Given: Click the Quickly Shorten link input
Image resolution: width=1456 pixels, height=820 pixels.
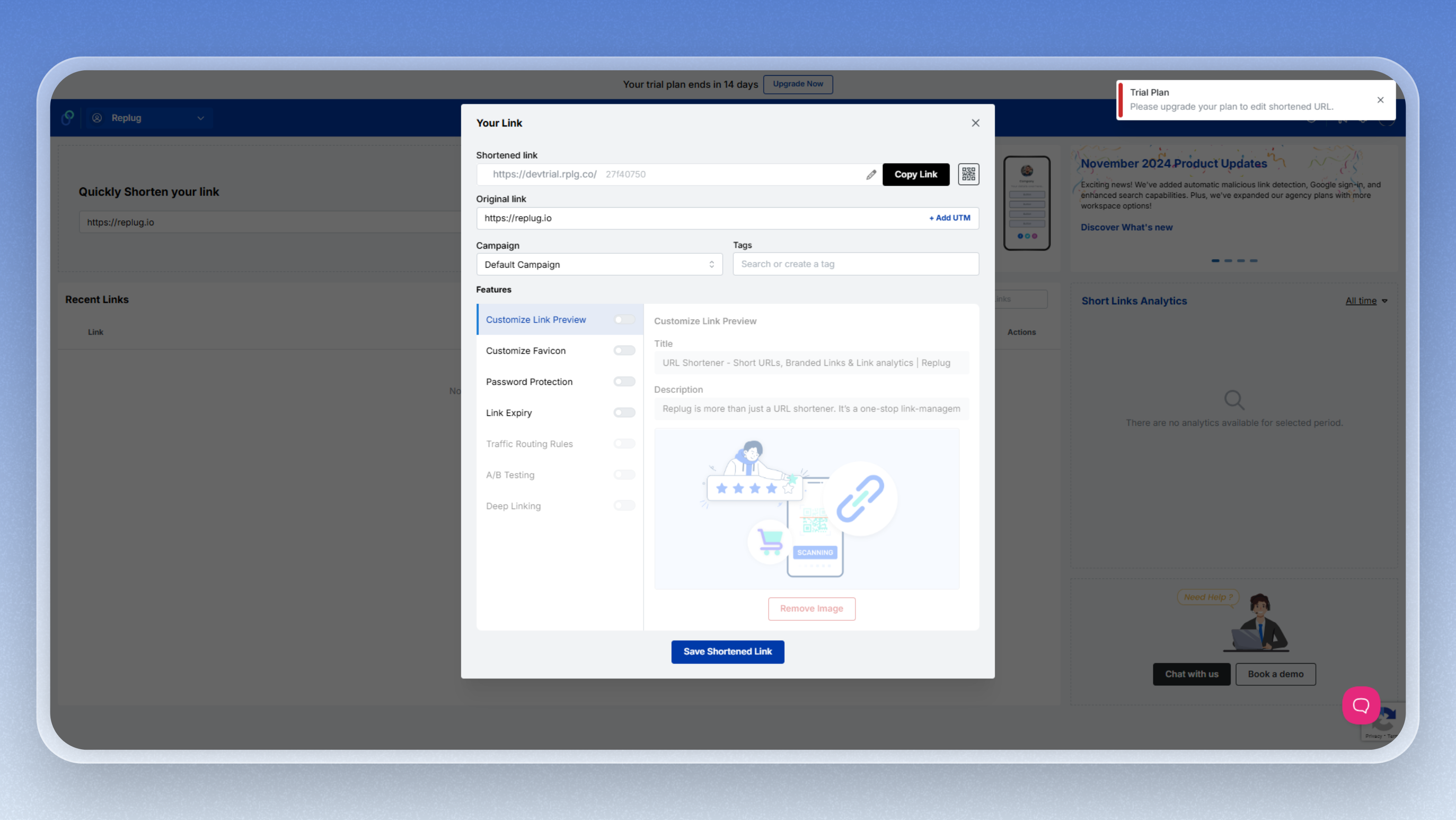Looking at the screenshot, I should click(x=270, y=222).
